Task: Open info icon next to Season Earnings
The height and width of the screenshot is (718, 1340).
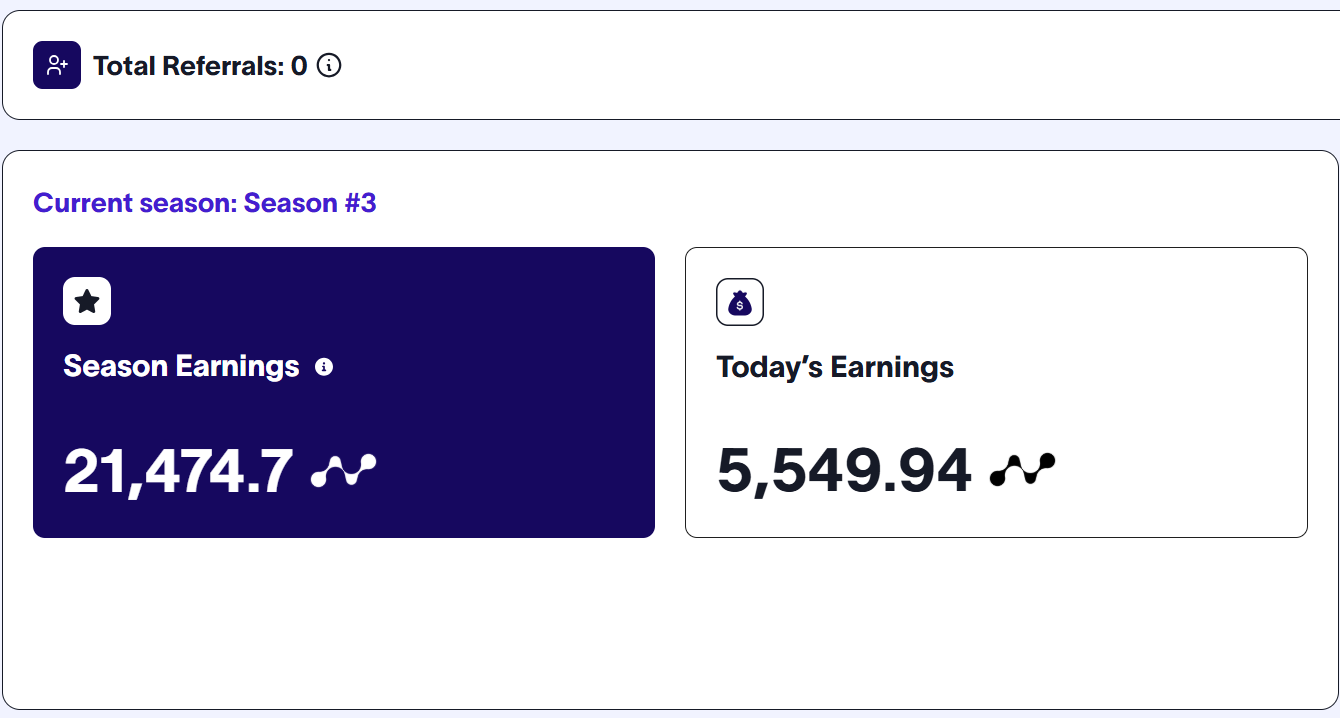Action: click(x=324, y=367)
